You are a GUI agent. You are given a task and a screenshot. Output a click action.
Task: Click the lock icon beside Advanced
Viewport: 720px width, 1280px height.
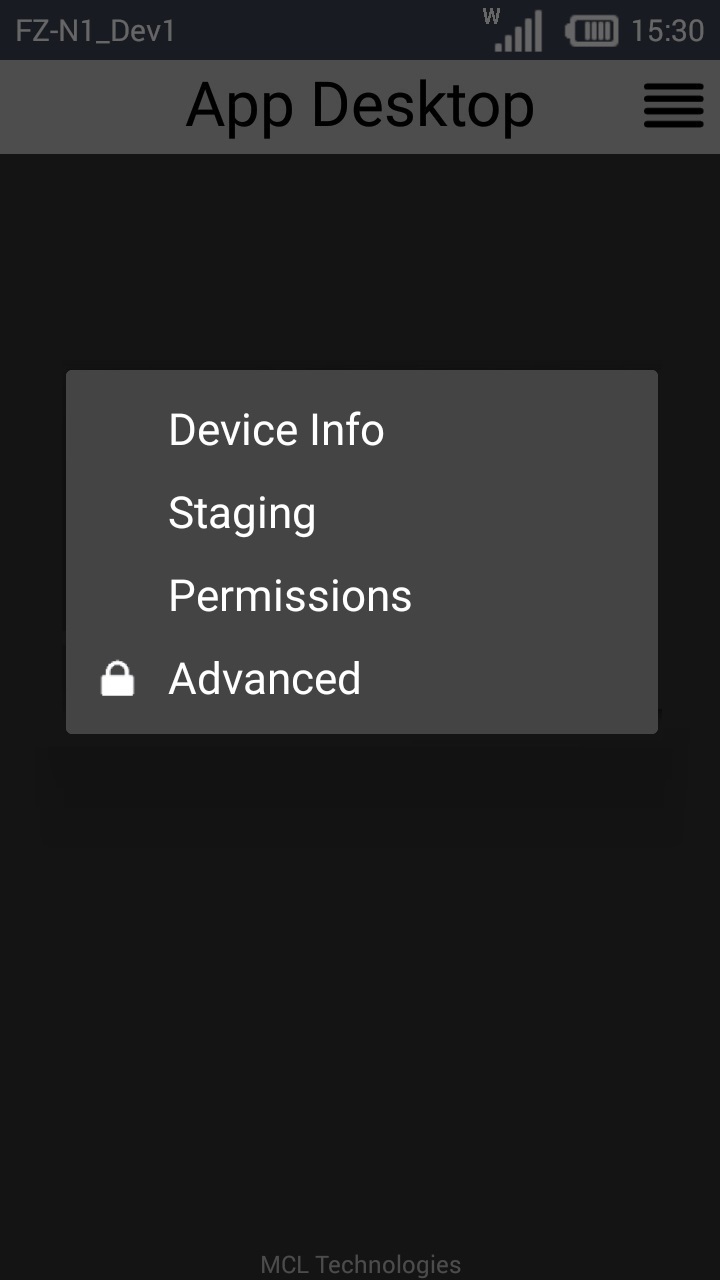pos(117,678)
